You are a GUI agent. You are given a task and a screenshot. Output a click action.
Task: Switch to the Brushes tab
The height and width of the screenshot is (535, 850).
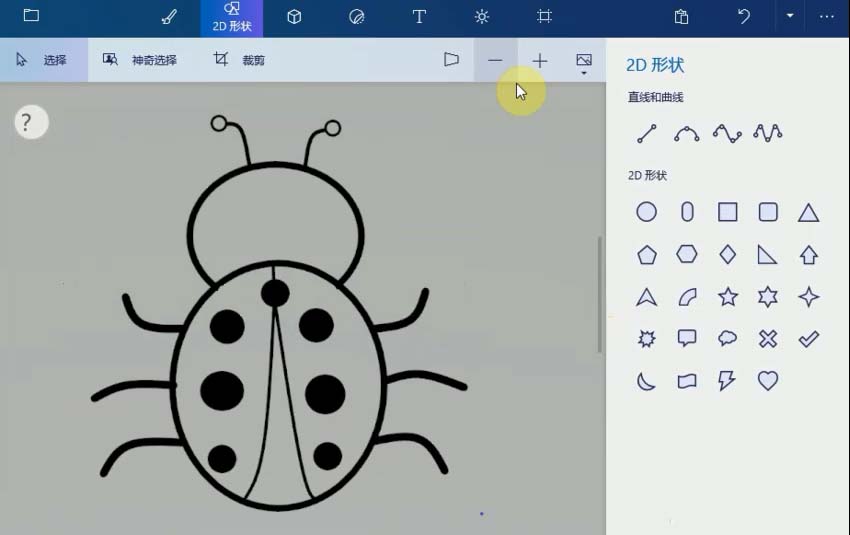tap(169, 17)
